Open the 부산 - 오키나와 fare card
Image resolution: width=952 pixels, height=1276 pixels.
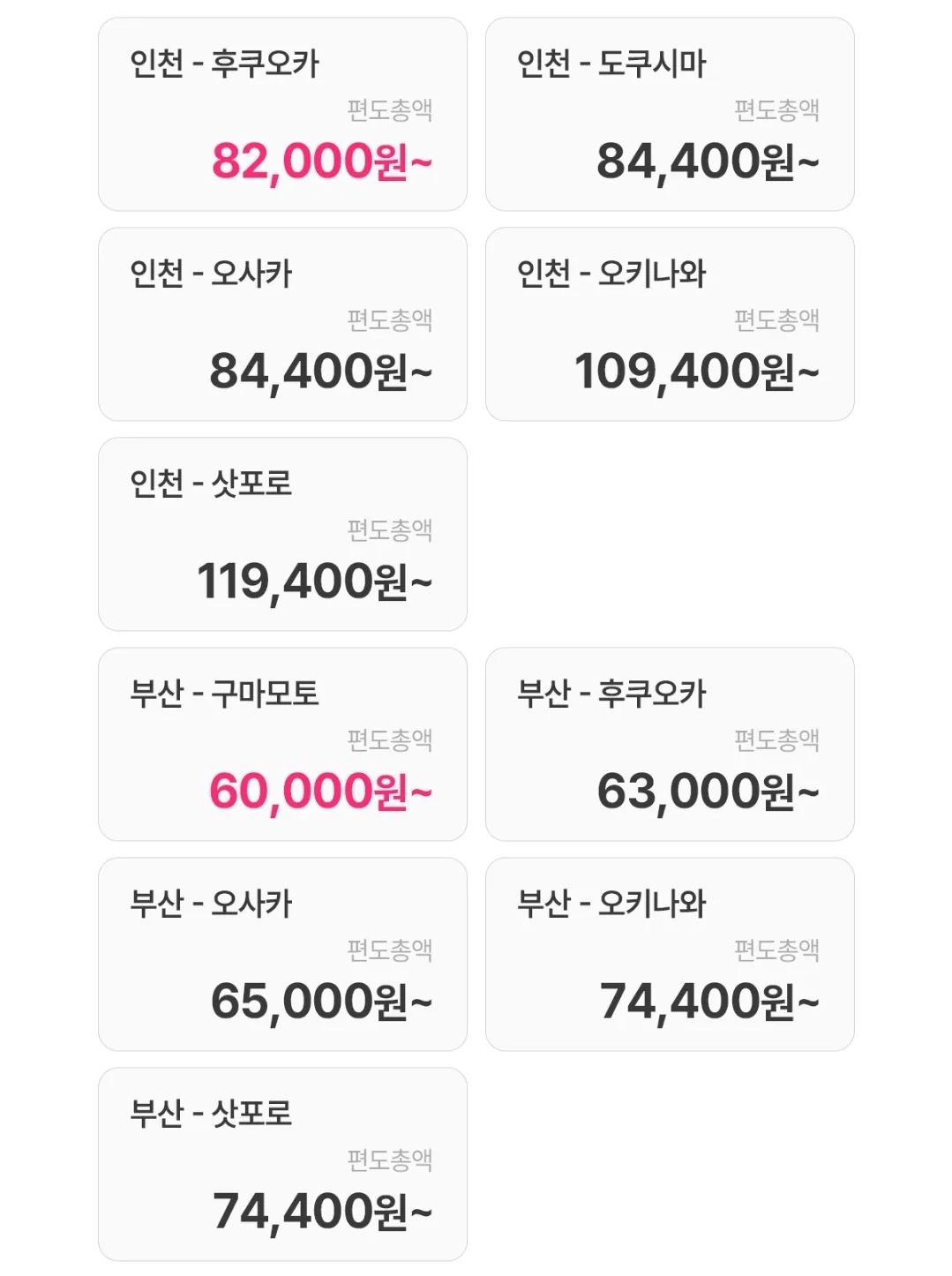(670, 954)
